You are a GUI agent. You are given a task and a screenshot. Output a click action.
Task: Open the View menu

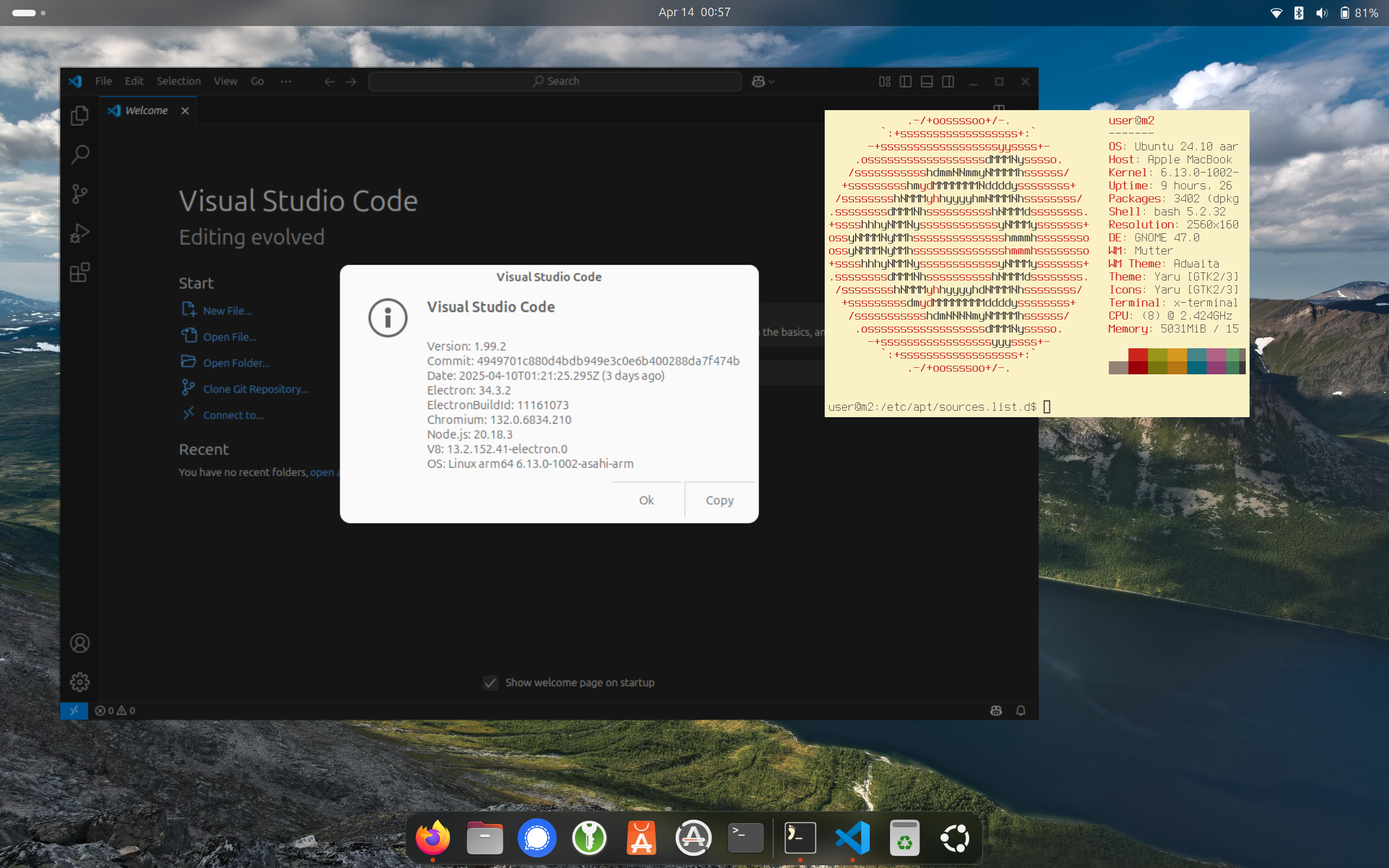point(226,81)
